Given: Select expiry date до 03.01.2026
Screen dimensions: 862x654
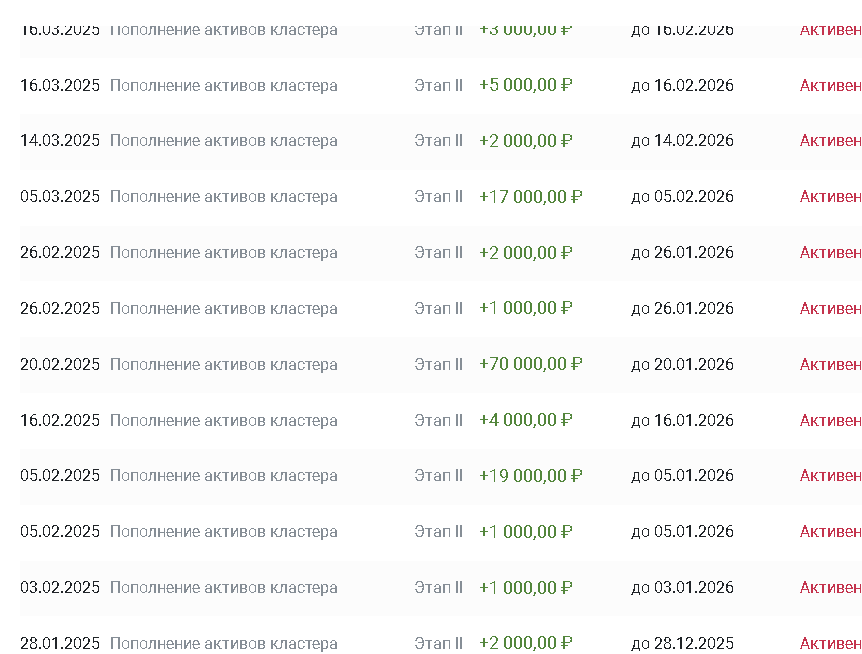Looking at the screenshot, I should pyautogui.click(x=682, y=588).
